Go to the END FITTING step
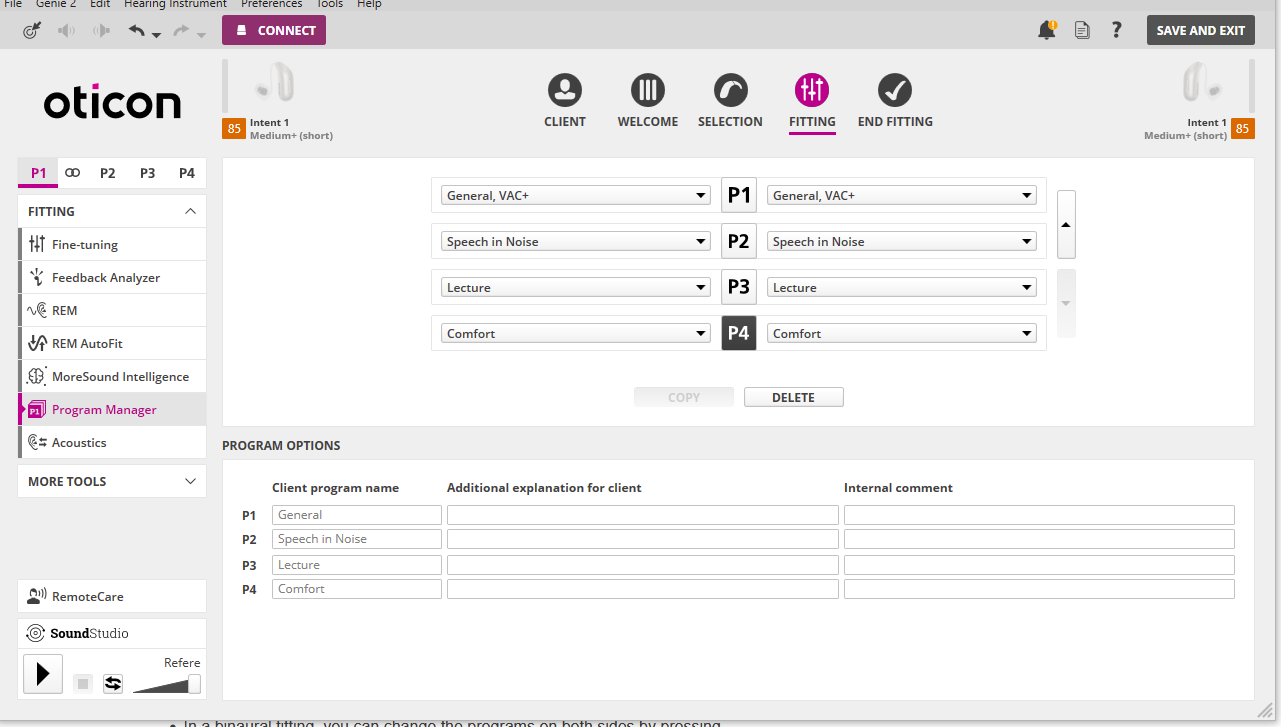1281x727 pixels. 895,101
